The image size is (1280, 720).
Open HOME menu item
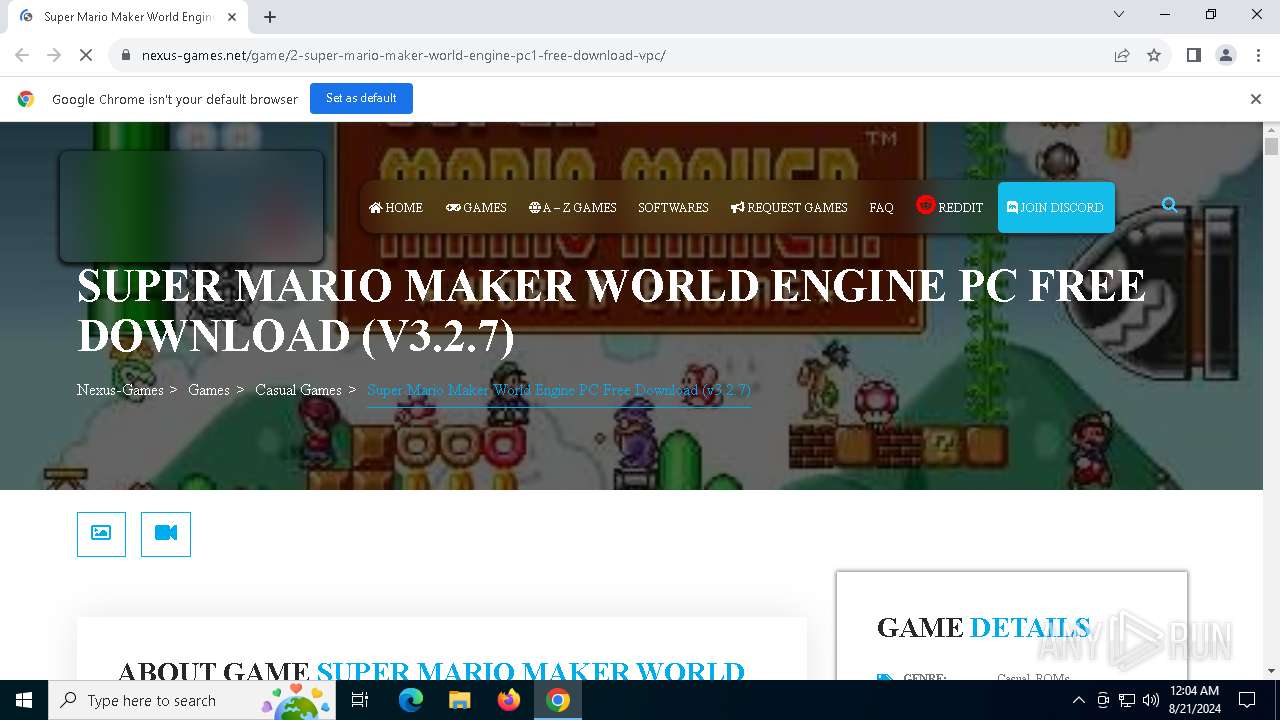(x=396, y=207)
